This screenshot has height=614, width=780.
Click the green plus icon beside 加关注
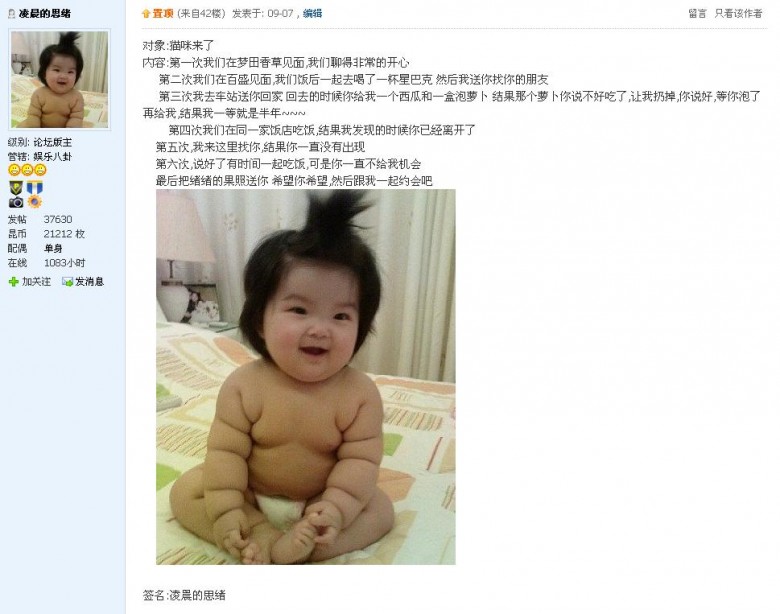[x=13, y=282]
